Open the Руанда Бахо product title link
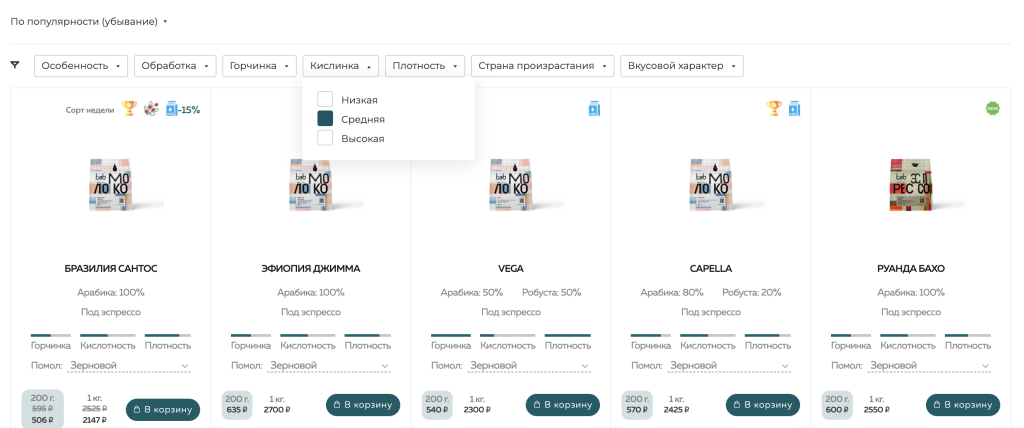 coord(910,268)
